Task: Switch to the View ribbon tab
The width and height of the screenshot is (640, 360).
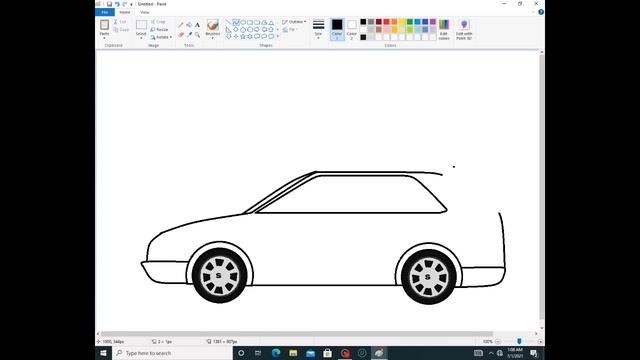Action: pyautogui.click(x=144, y=12)
